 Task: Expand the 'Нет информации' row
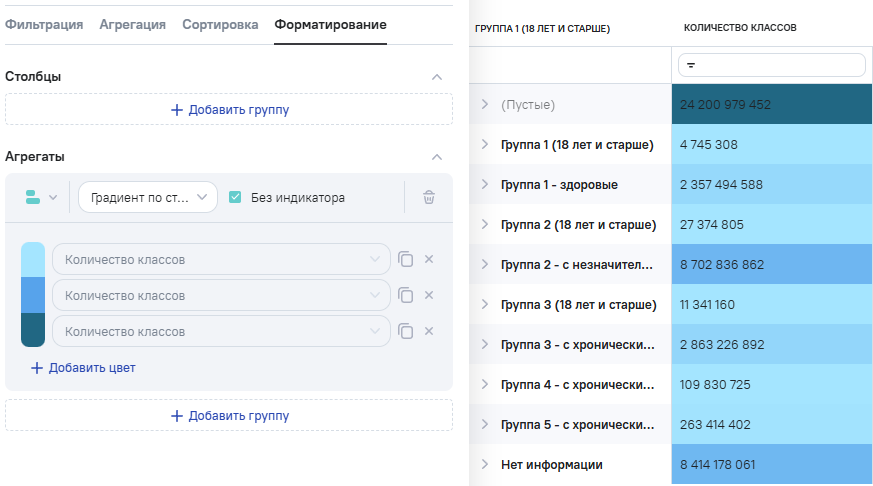pyautogui.click(x=485, y=465)
